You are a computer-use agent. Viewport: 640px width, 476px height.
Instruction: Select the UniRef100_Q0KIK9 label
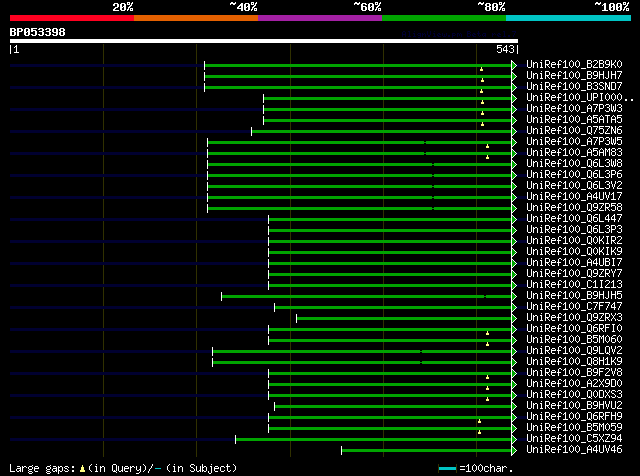[x=574, y=251]
